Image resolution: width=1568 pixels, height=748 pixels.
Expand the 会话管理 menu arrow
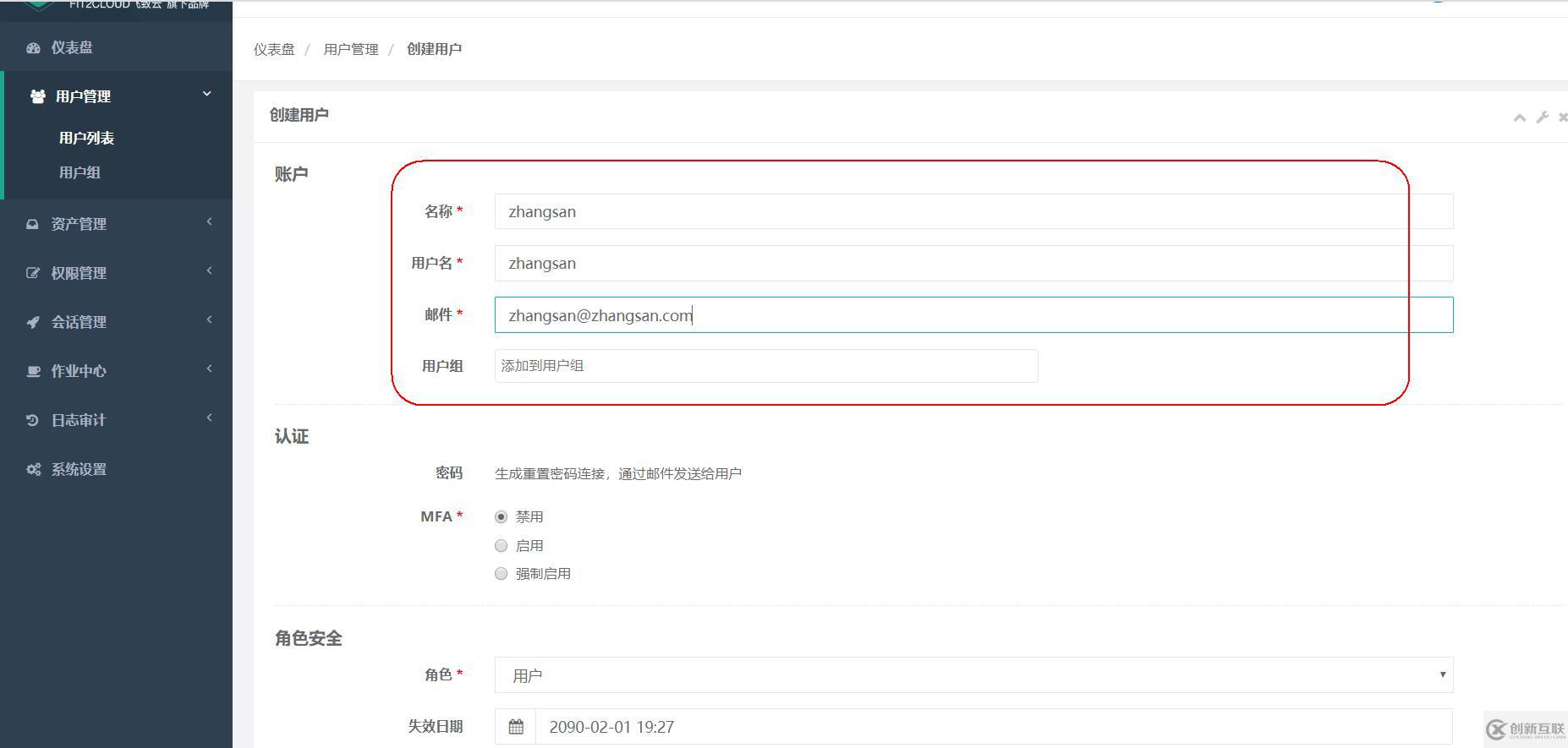[209, 320]
